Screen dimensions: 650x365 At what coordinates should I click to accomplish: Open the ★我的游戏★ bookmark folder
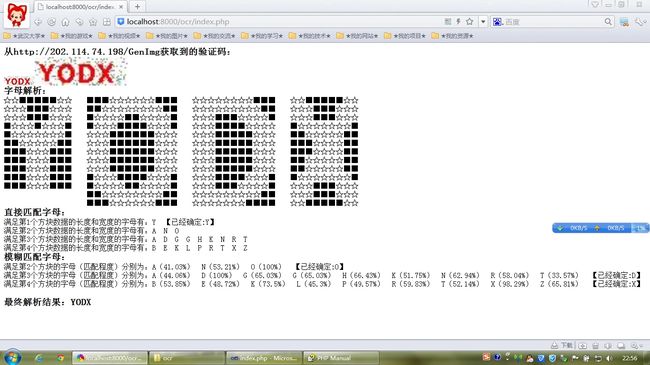click(72, 36)
